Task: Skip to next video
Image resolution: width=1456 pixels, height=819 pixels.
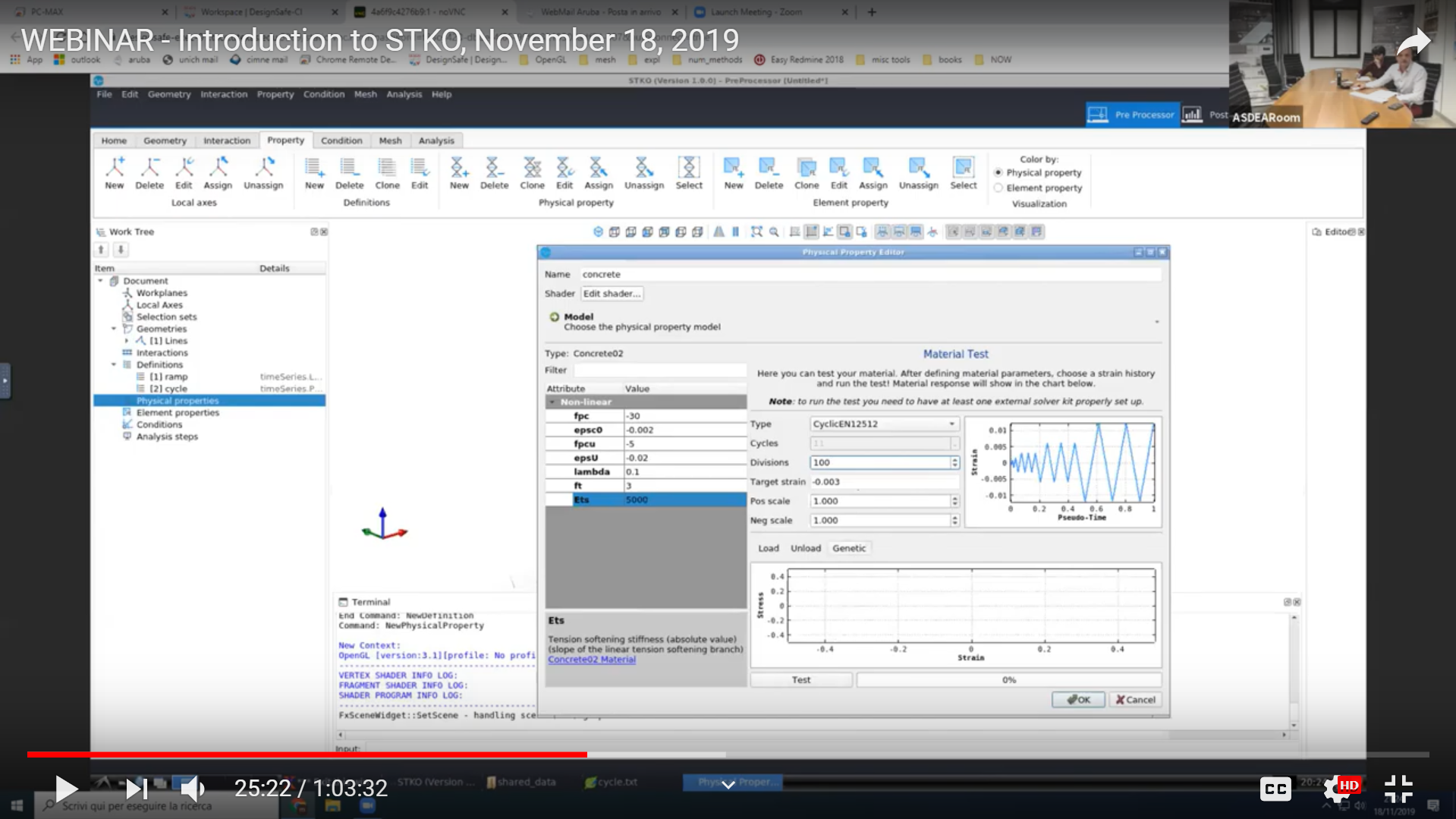Action: pyautogui.click(x=136, y=789)
